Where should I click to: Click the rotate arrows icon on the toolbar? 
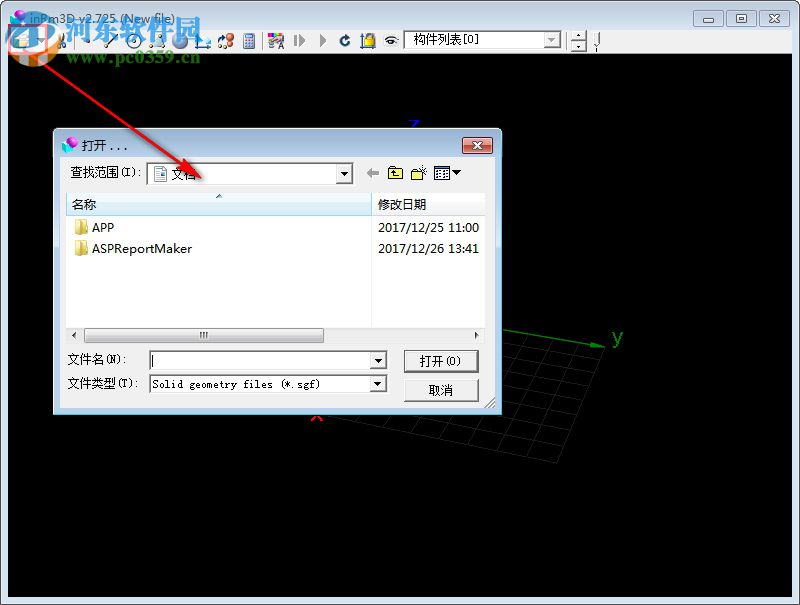coord(228,41)
